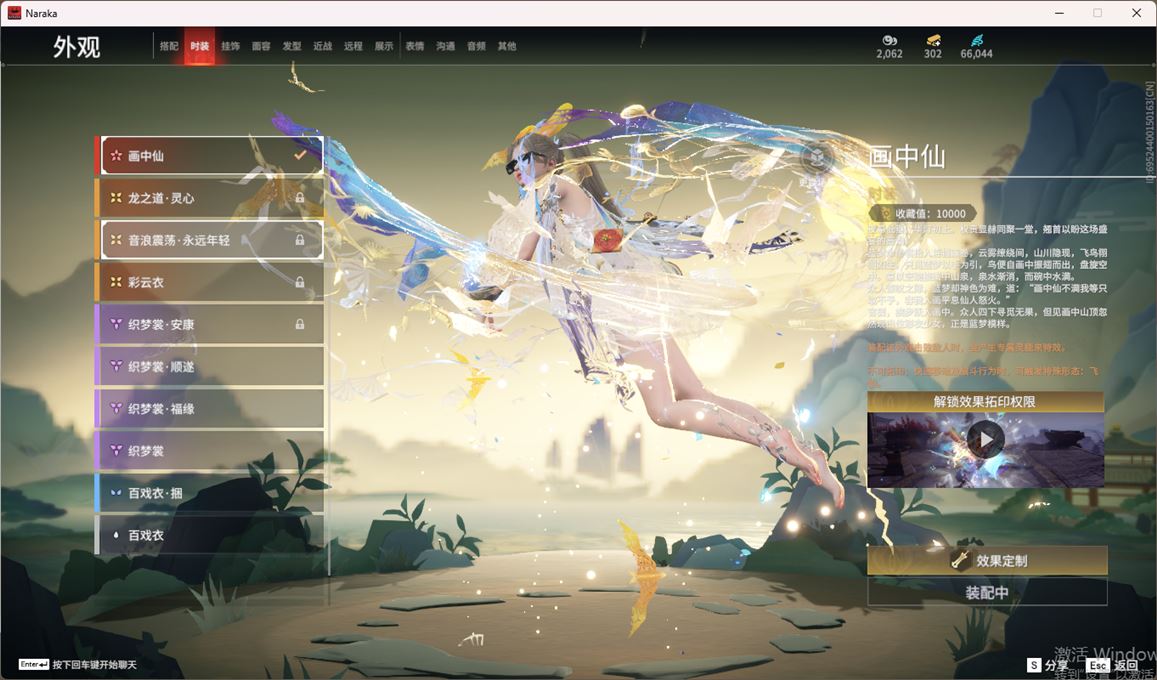
Task: Click the gold ingot currency icon
Action: coord(933,40)
